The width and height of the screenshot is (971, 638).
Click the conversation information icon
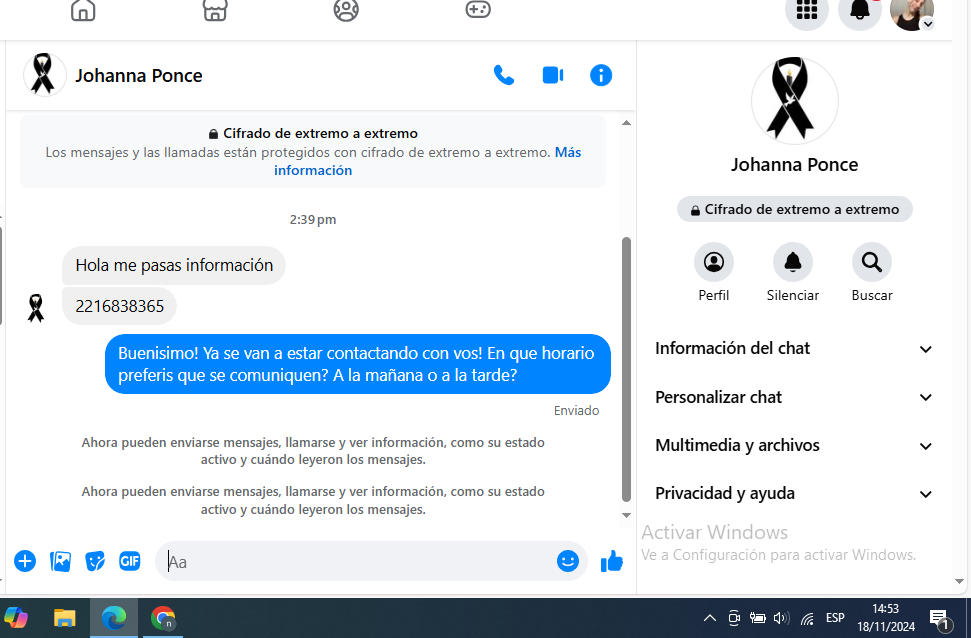[x=601, y=75]
